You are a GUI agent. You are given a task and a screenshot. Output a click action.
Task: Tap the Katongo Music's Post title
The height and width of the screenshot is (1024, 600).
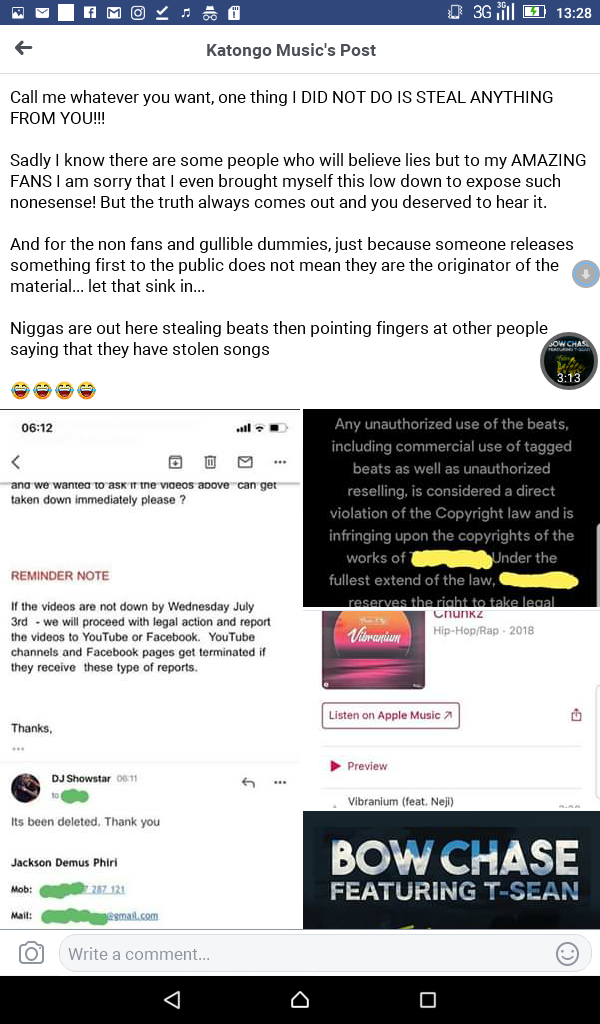coord(291,50)
